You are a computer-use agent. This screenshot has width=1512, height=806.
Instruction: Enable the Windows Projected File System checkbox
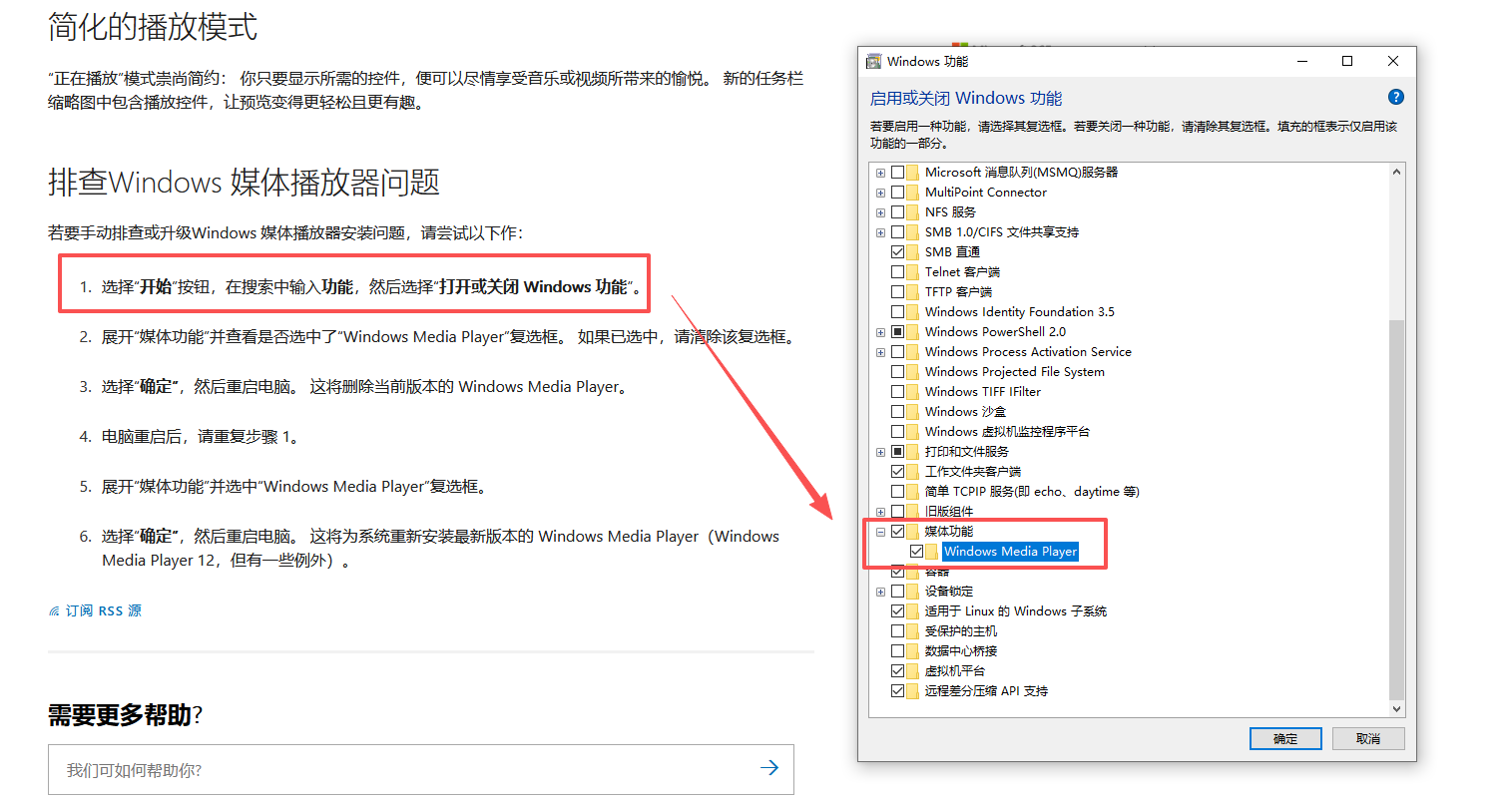click(897, 372)
